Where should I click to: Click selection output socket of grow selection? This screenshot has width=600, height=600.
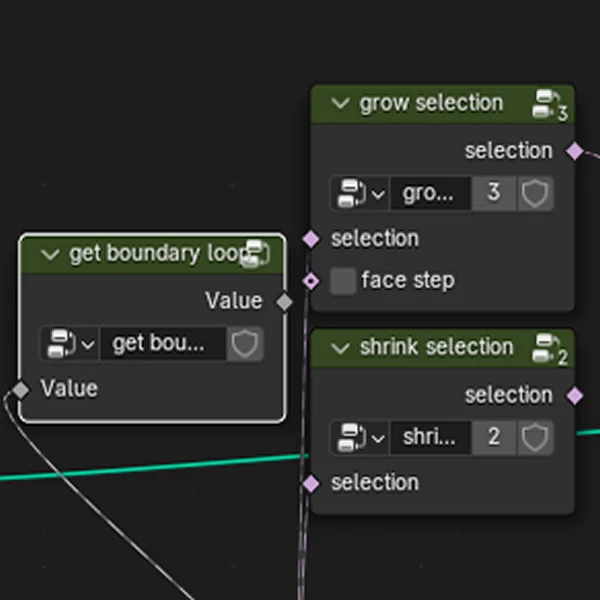tap(574, 151)
